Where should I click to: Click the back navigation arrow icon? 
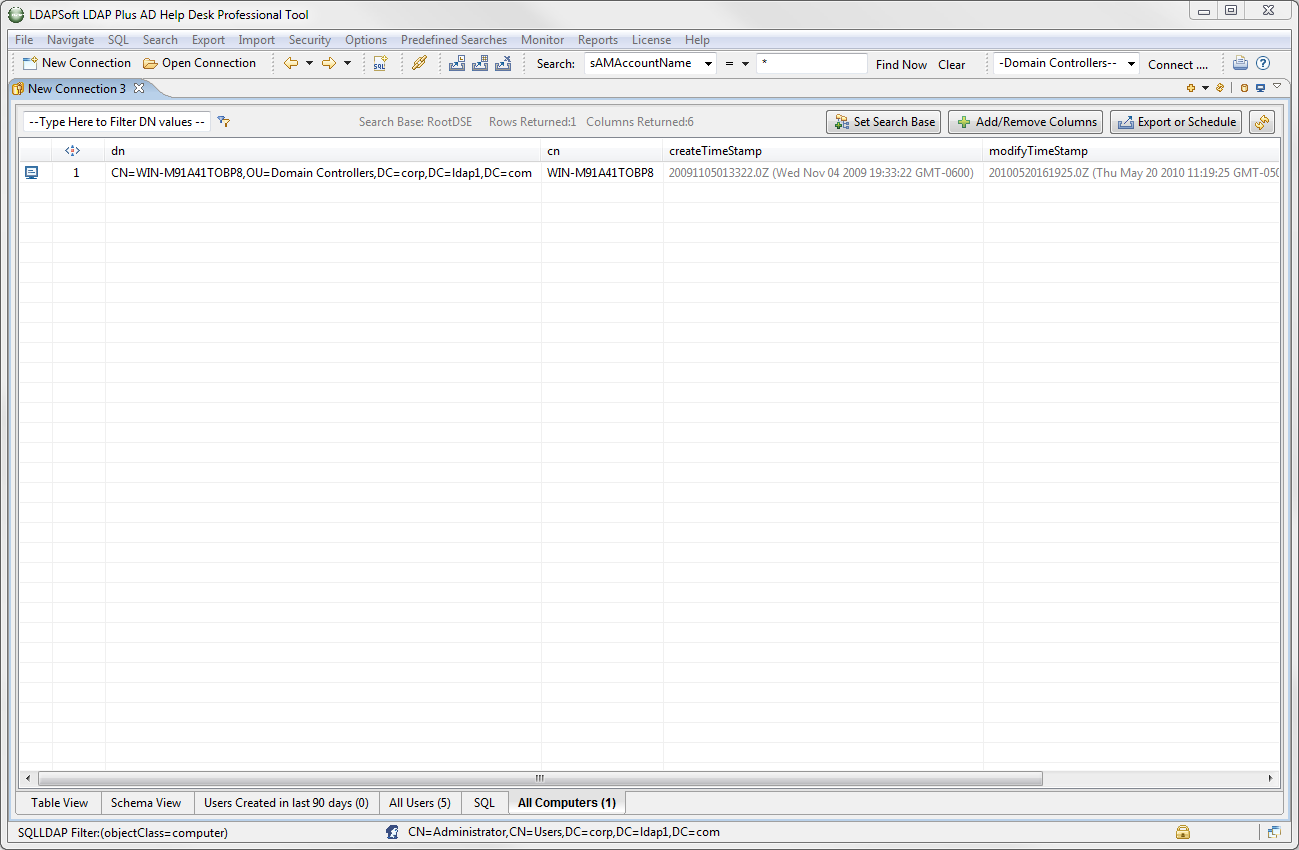pos(291,64)
